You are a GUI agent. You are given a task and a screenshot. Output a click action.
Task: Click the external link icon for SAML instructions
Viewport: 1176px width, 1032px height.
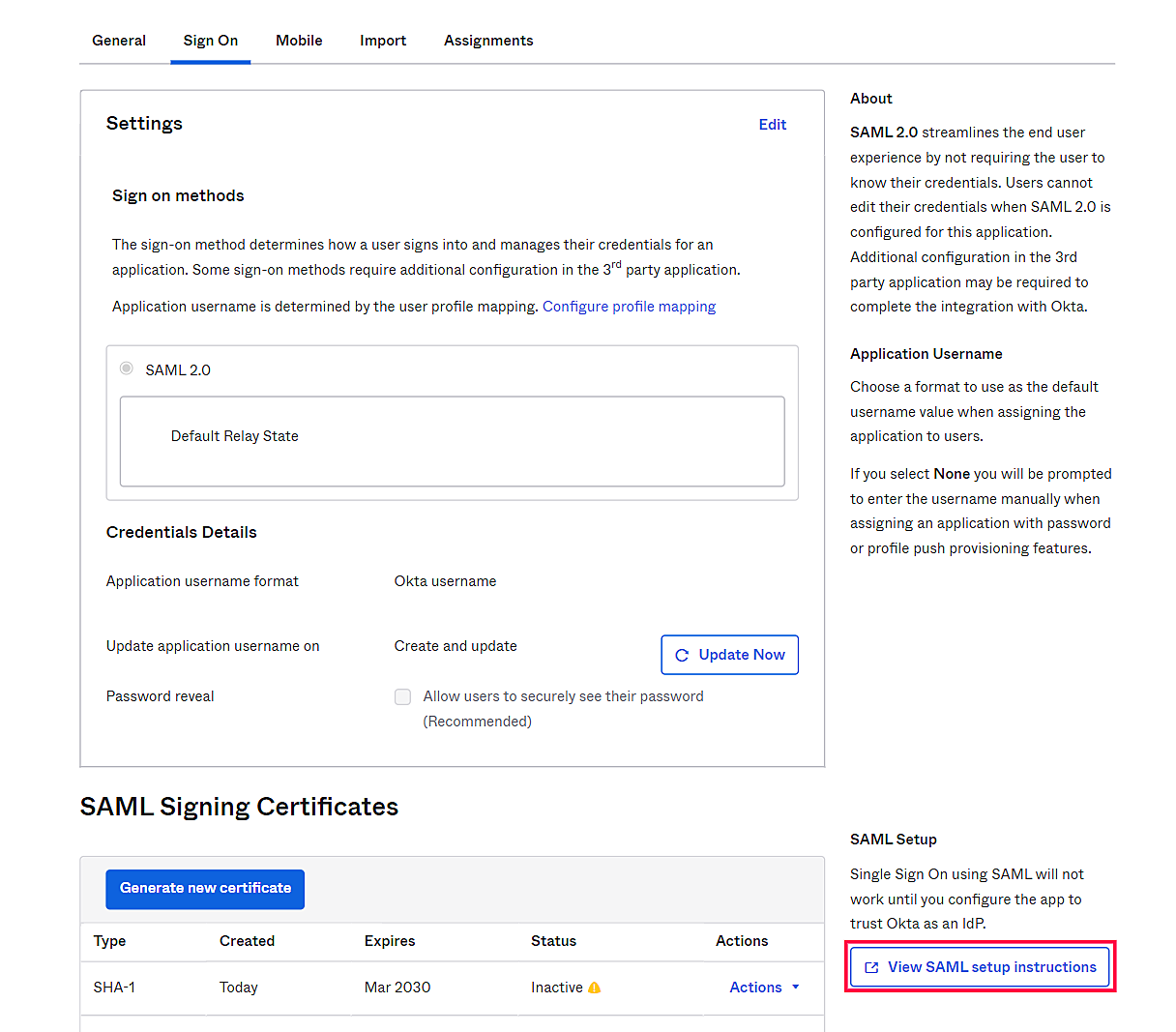coord(871,967)
